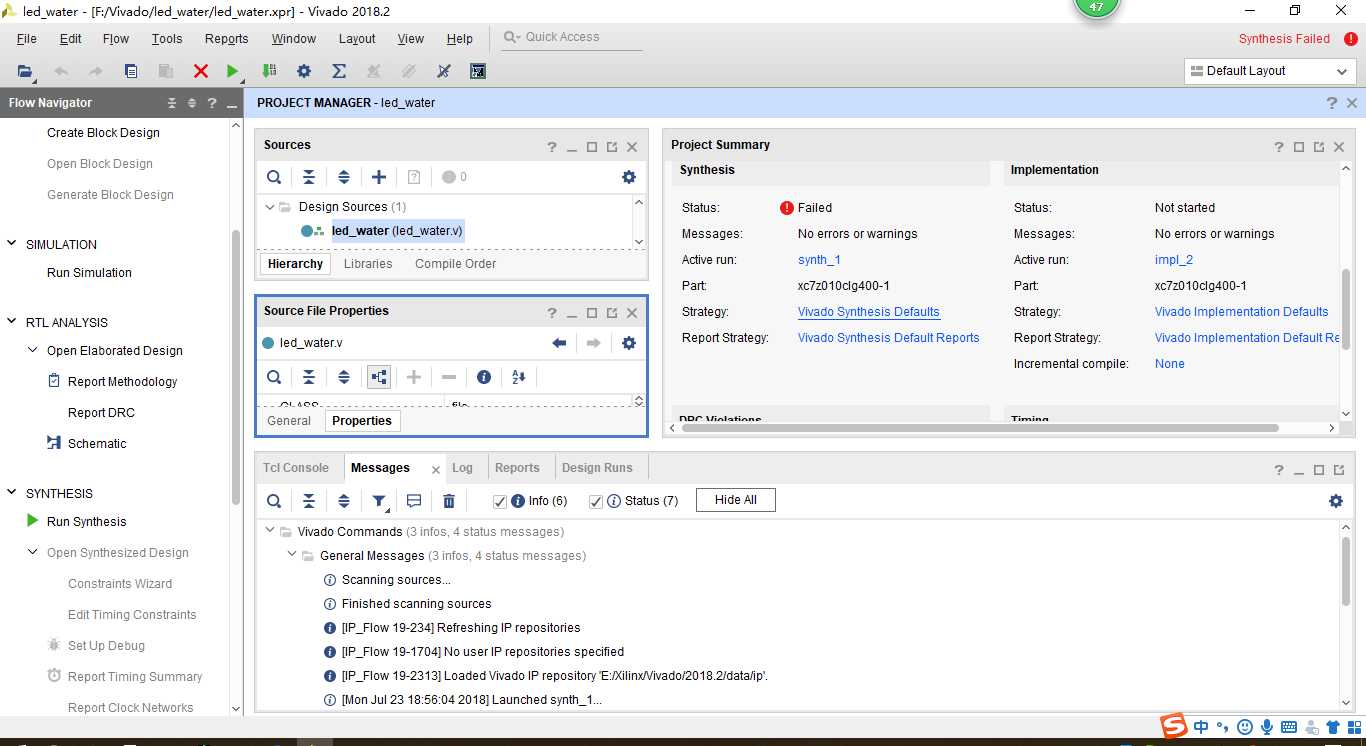Open the impl_2 active run link
1366x746 pixels.
point(1174,260)
